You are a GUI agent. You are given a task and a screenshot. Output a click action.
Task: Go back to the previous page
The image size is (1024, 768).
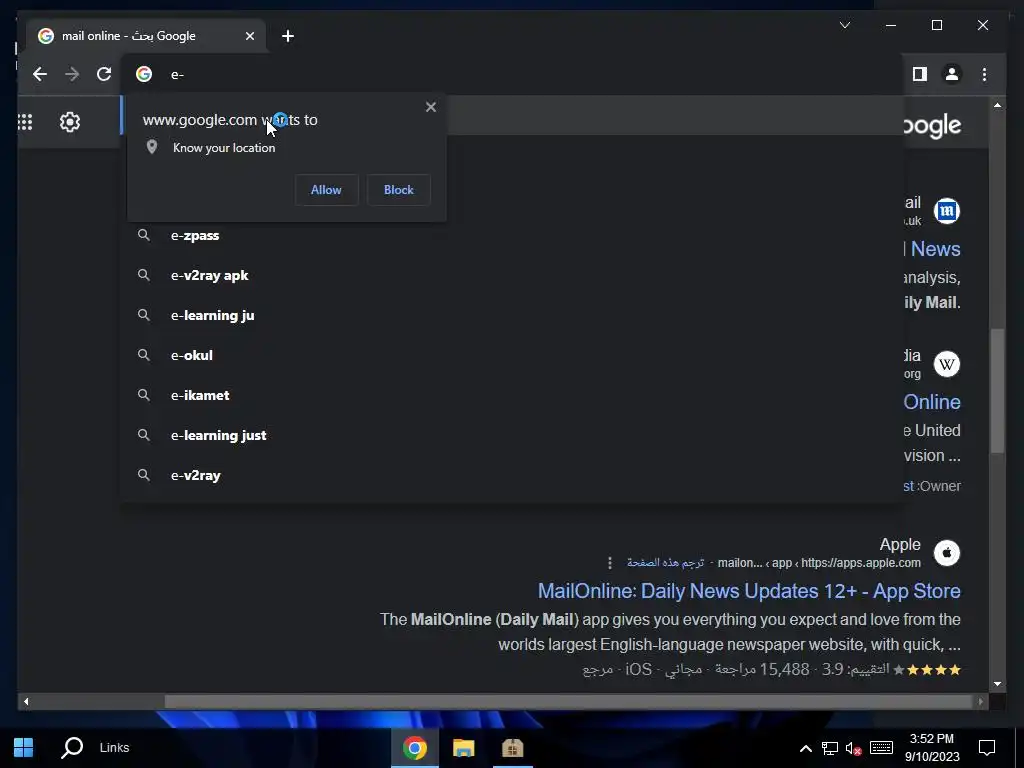coord(40,74)
